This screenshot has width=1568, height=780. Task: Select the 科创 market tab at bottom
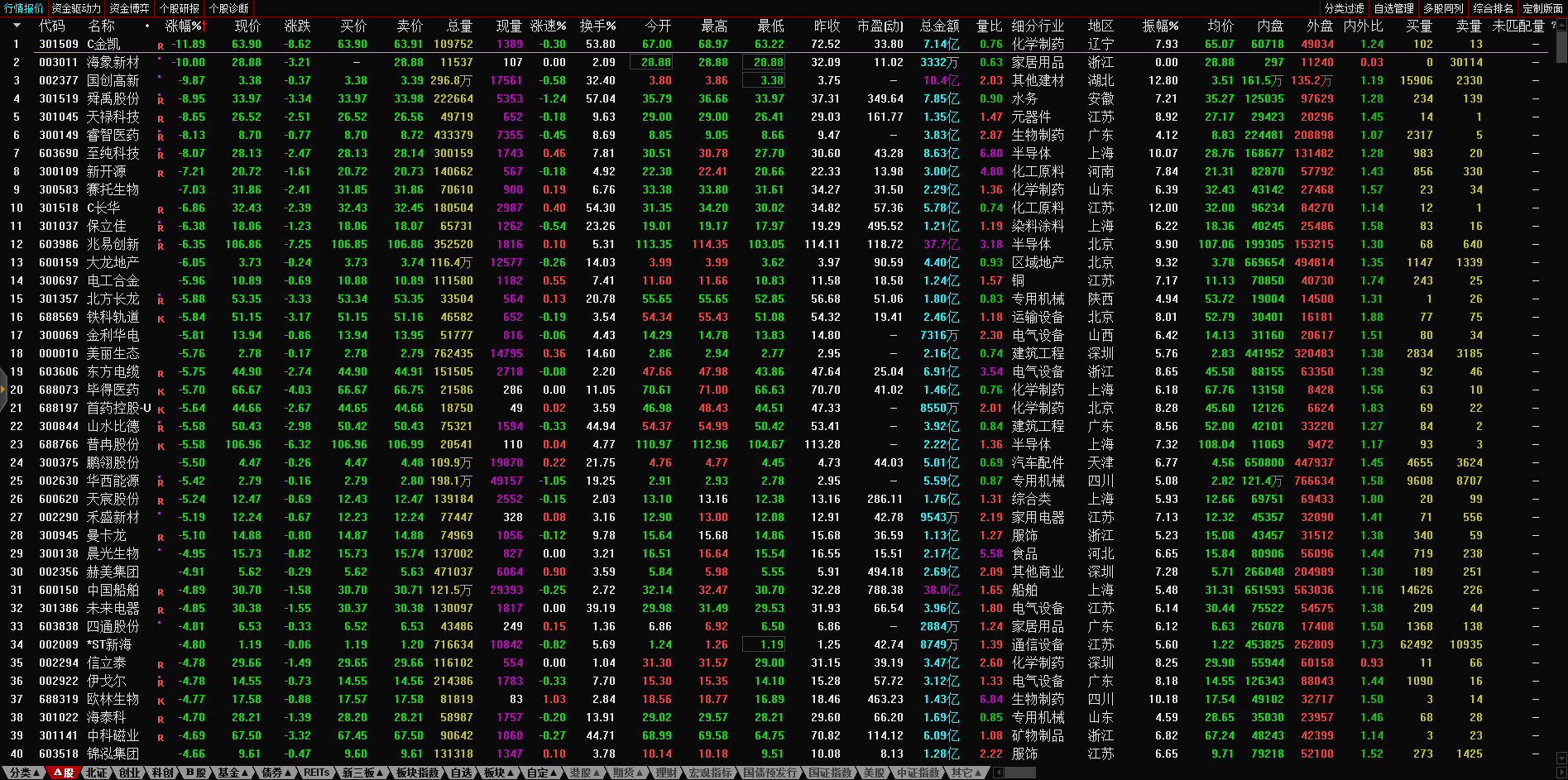click(x=162, y=773)
